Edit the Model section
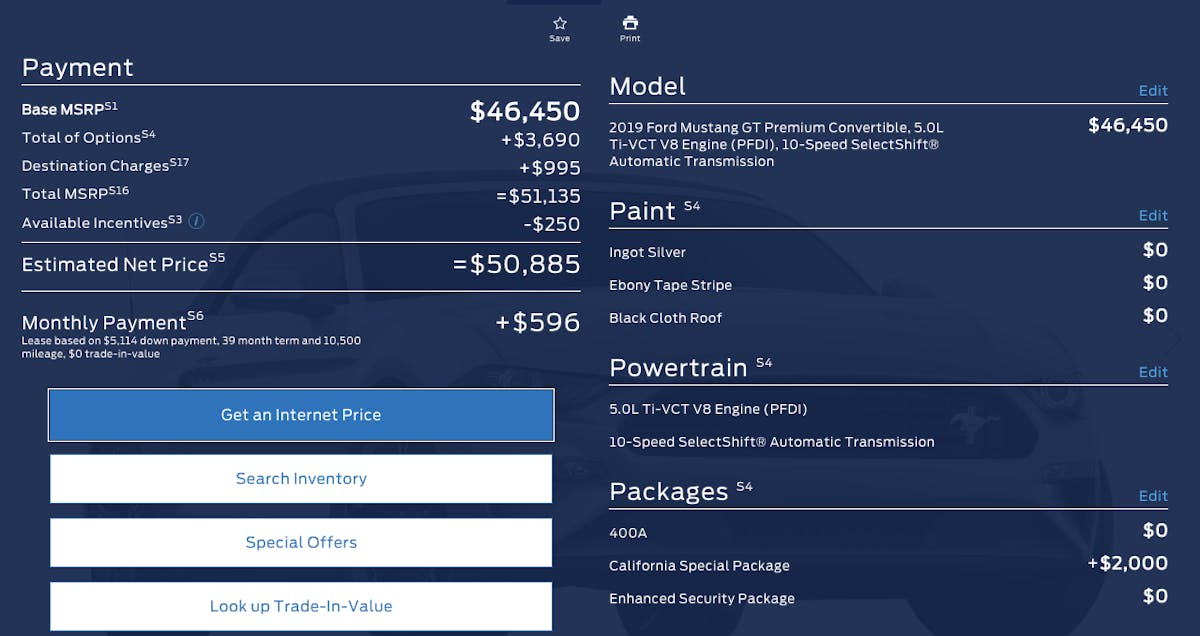This screenshot has width=1200, height=636. 1153,91
